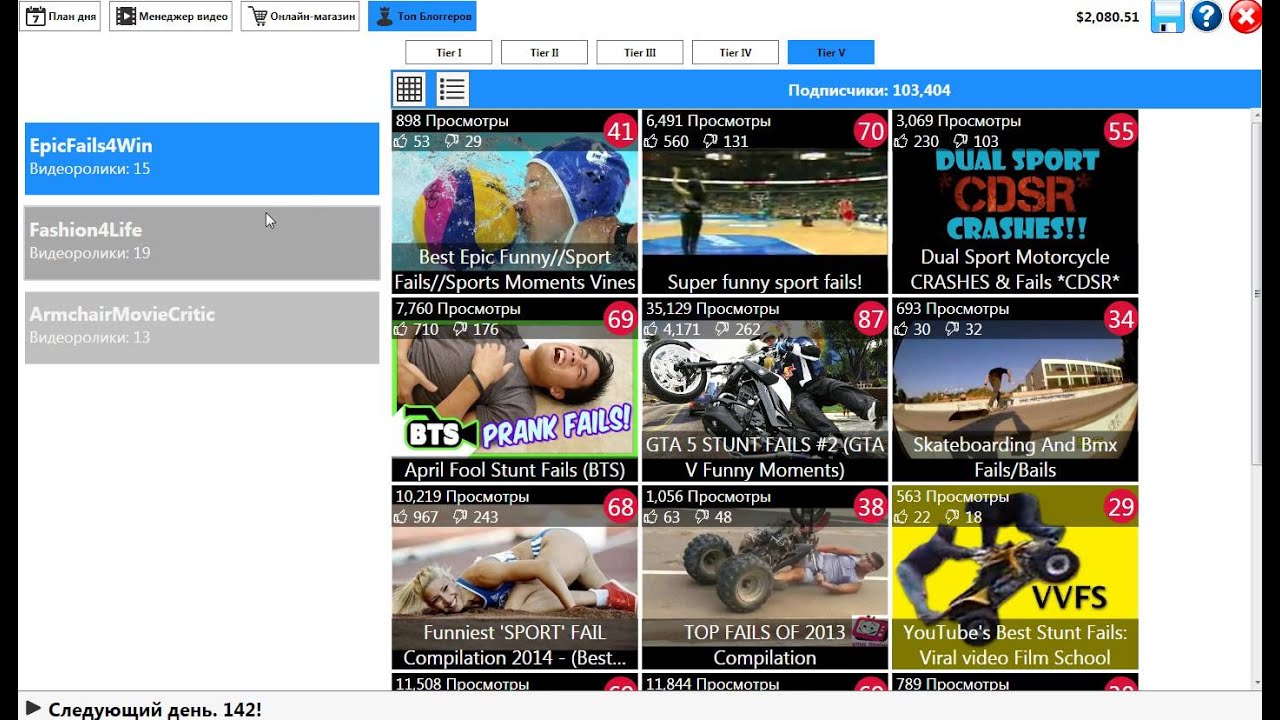Select the ArmchairMovieCritic channel
Image resolution: width=1280 pixels, height=720 pixels.
[202, 327]
